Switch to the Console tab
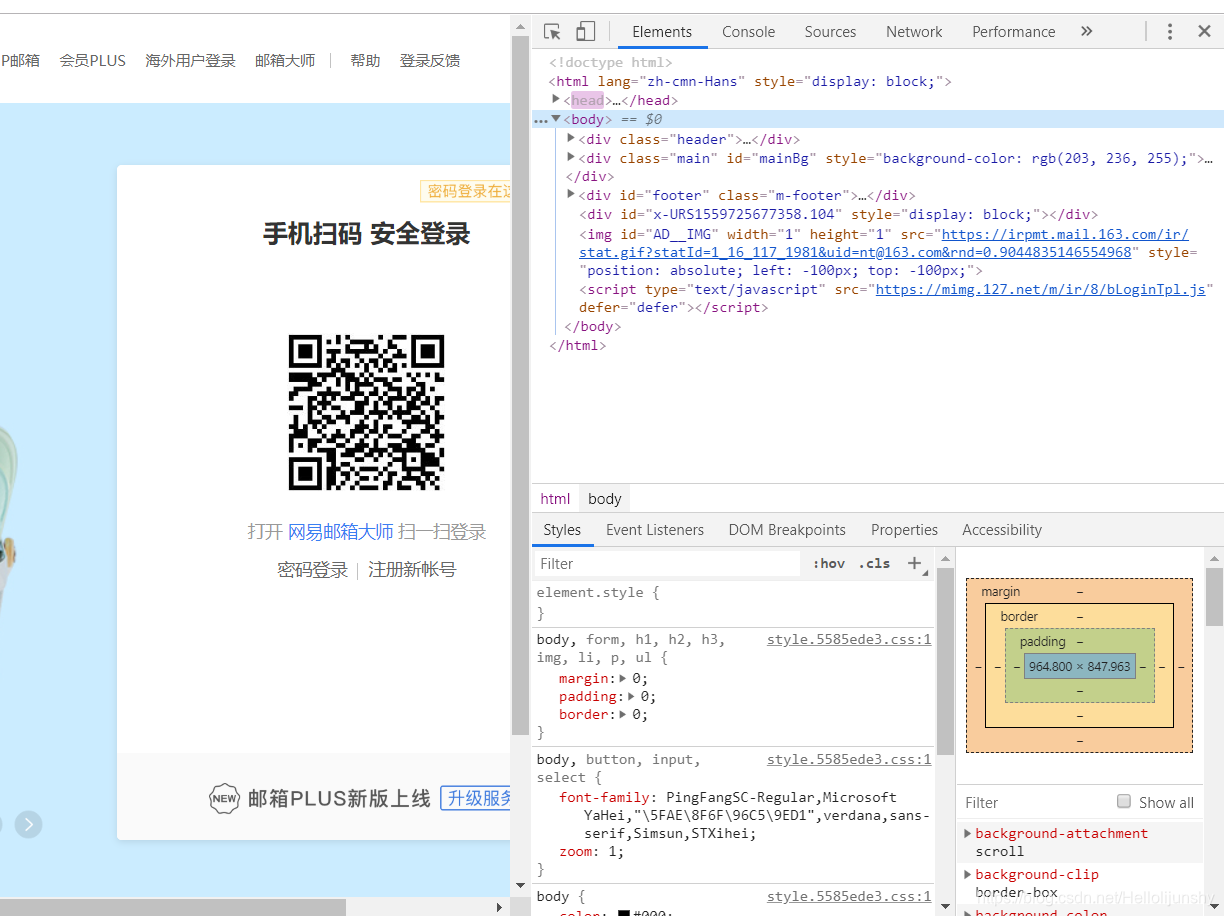Viewport: 1224px width, 916px height. [x=749, y=32]
